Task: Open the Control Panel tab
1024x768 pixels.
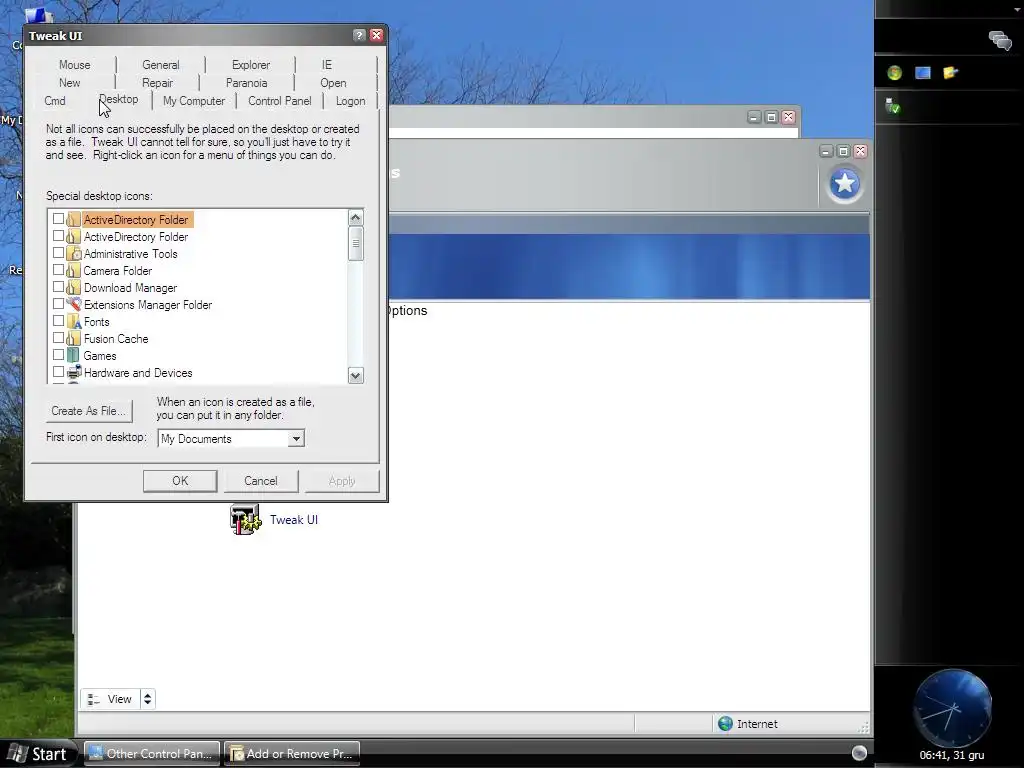Action: pos(280,101)
